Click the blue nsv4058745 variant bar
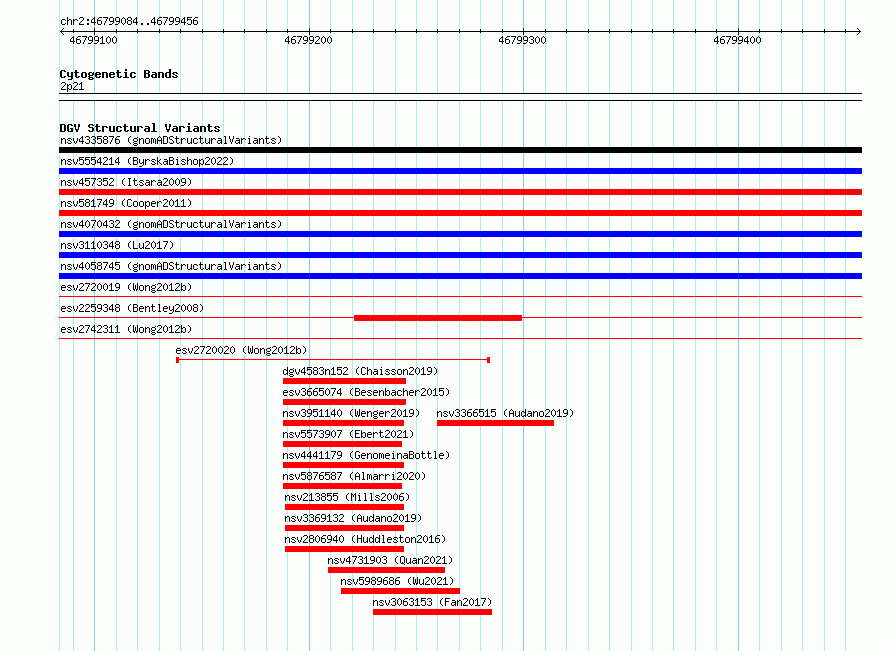This screenshot has height=651, width=890. point(460,276)
